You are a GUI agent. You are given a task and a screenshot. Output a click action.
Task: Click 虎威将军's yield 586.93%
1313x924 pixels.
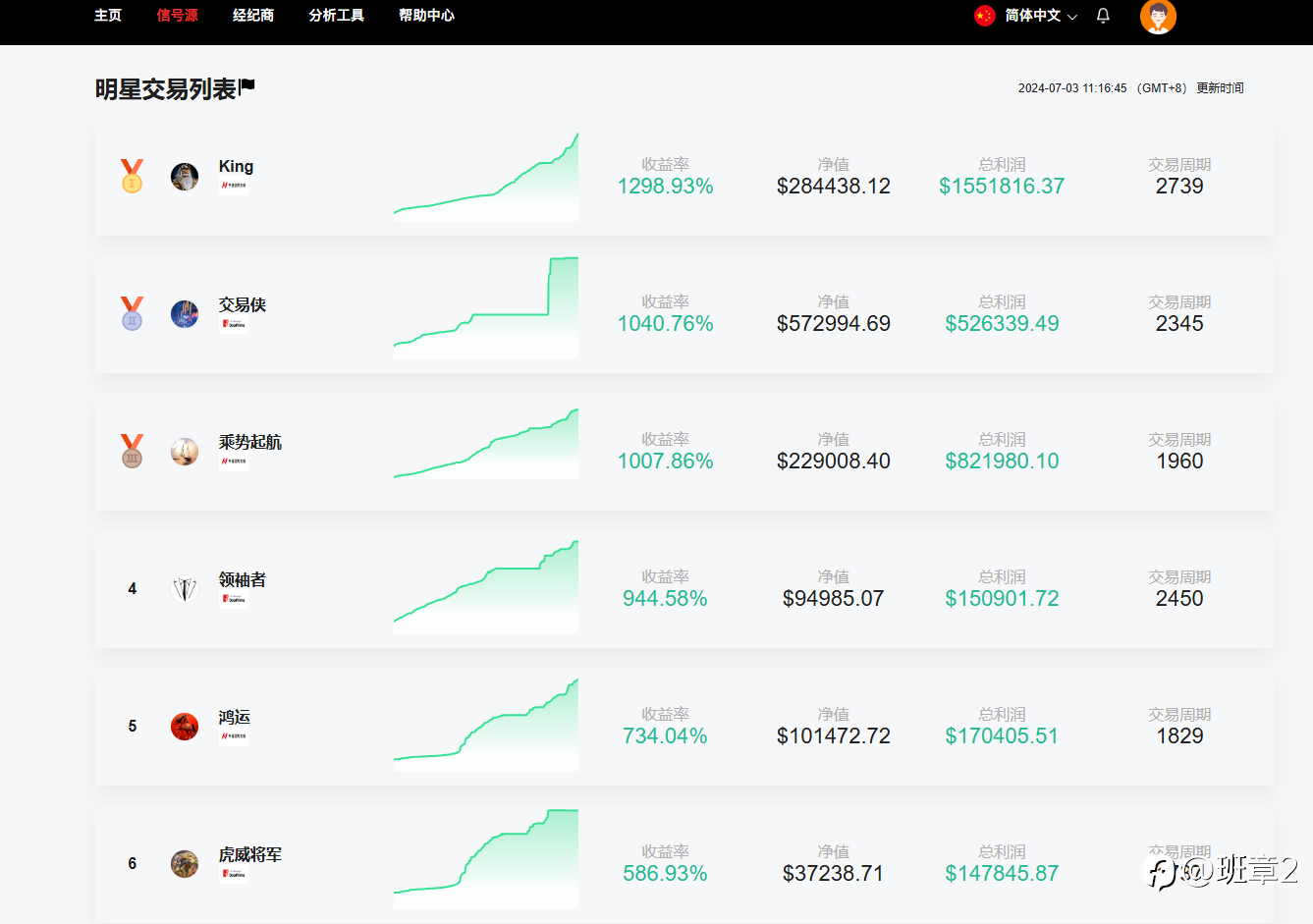tap(665, 874)
